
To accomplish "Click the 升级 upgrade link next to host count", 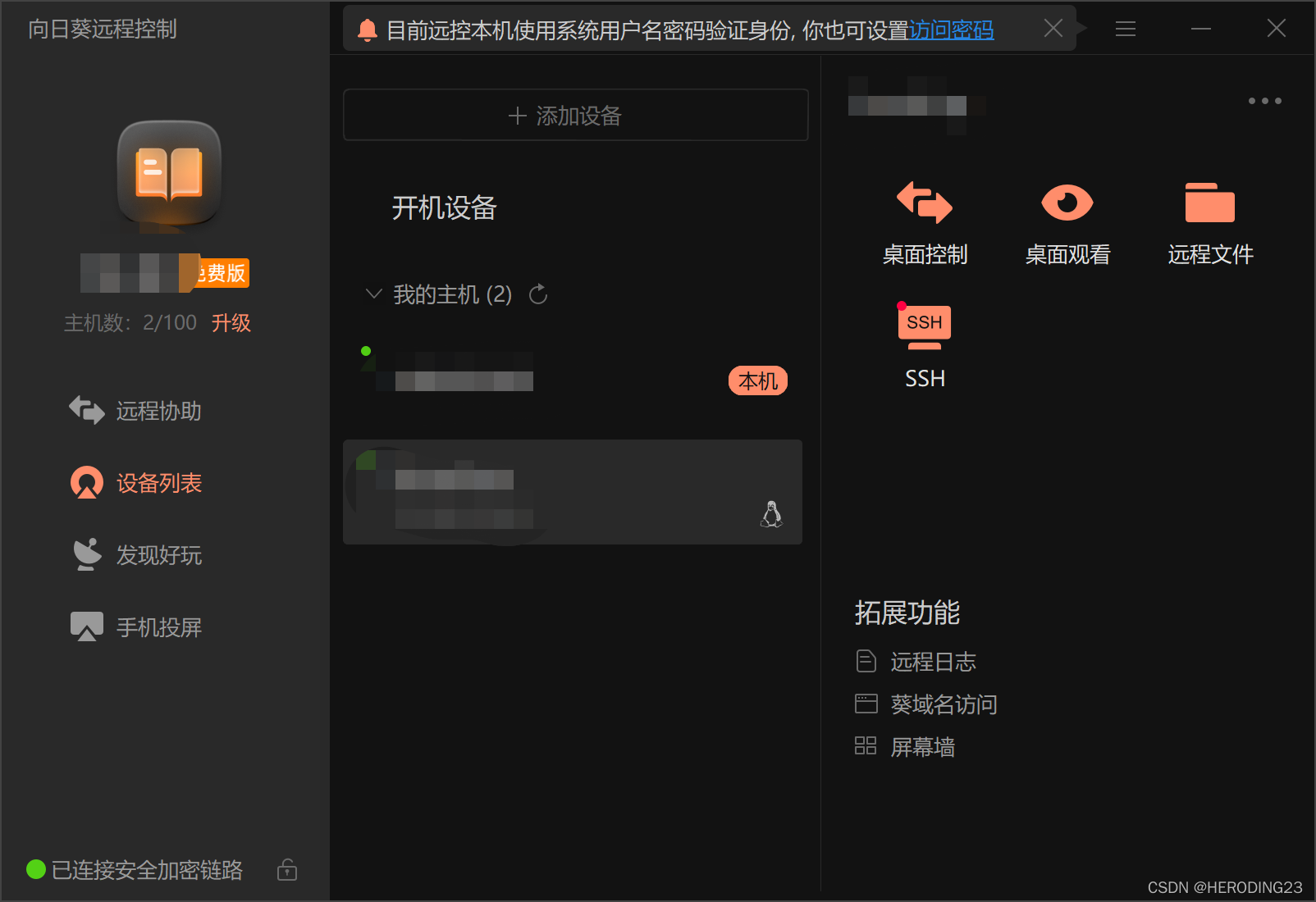I will click(231, 323).
